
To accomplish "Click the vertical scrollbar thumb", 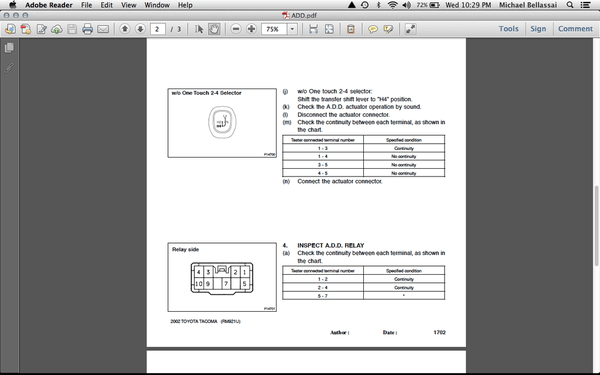I will pos(596,226).
